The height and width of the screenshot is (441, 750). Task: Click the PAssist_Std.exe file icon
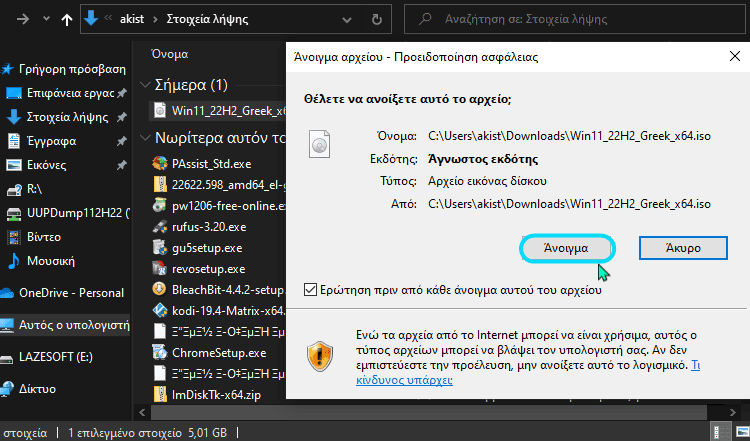tap(159, 164)
